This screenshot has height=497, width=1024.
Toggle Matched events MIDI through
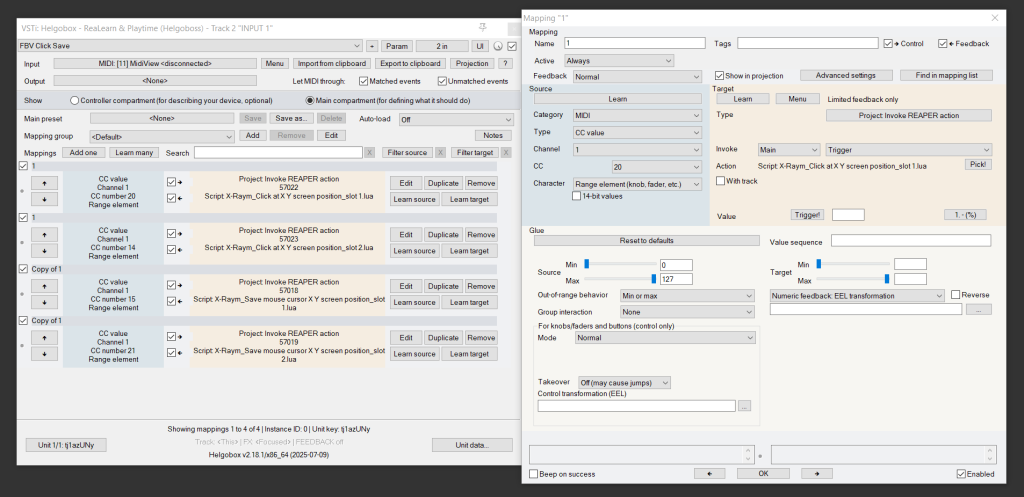click(x=364, y=81)
